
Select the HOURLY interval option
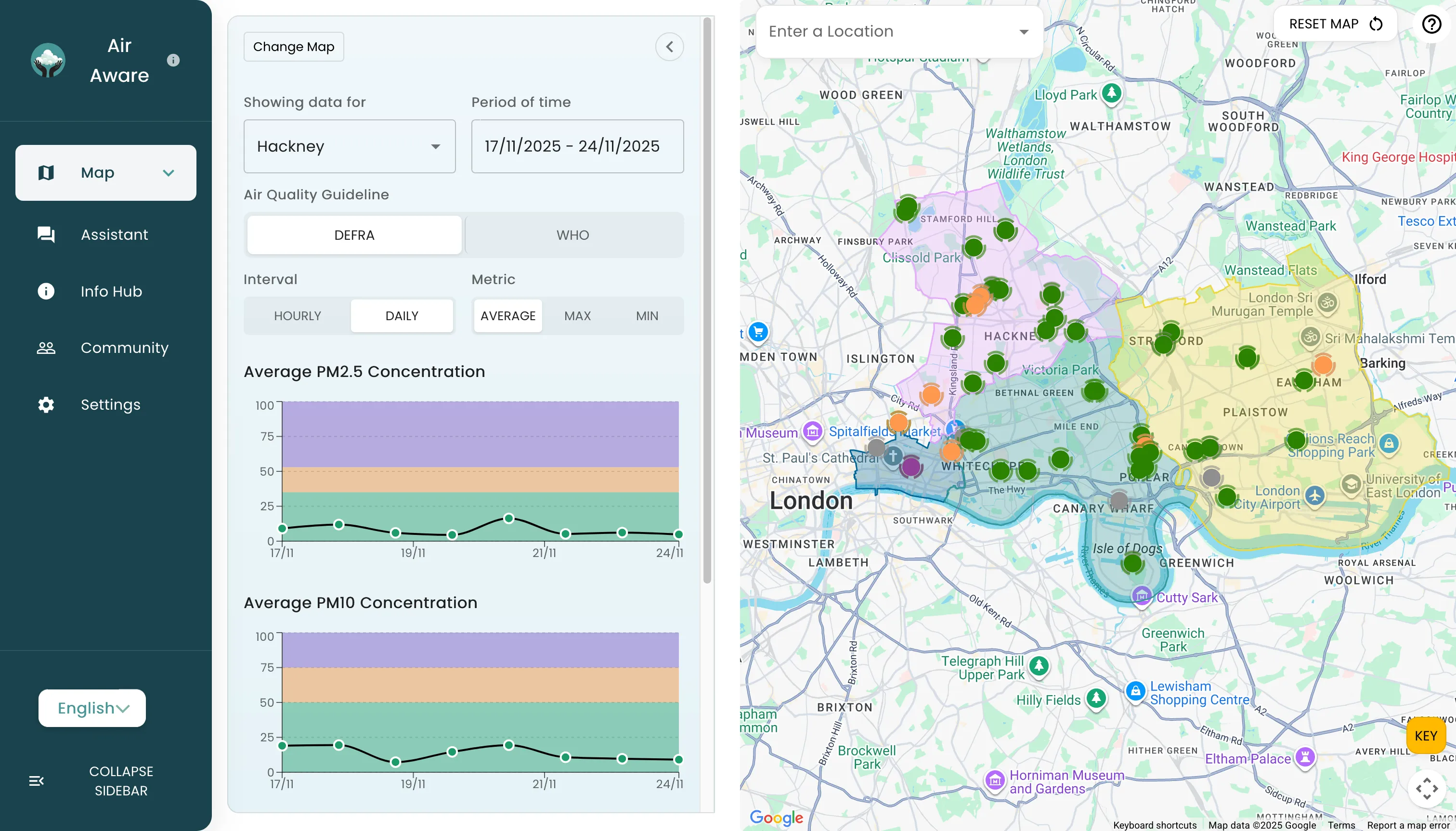[x=298, y=316]
